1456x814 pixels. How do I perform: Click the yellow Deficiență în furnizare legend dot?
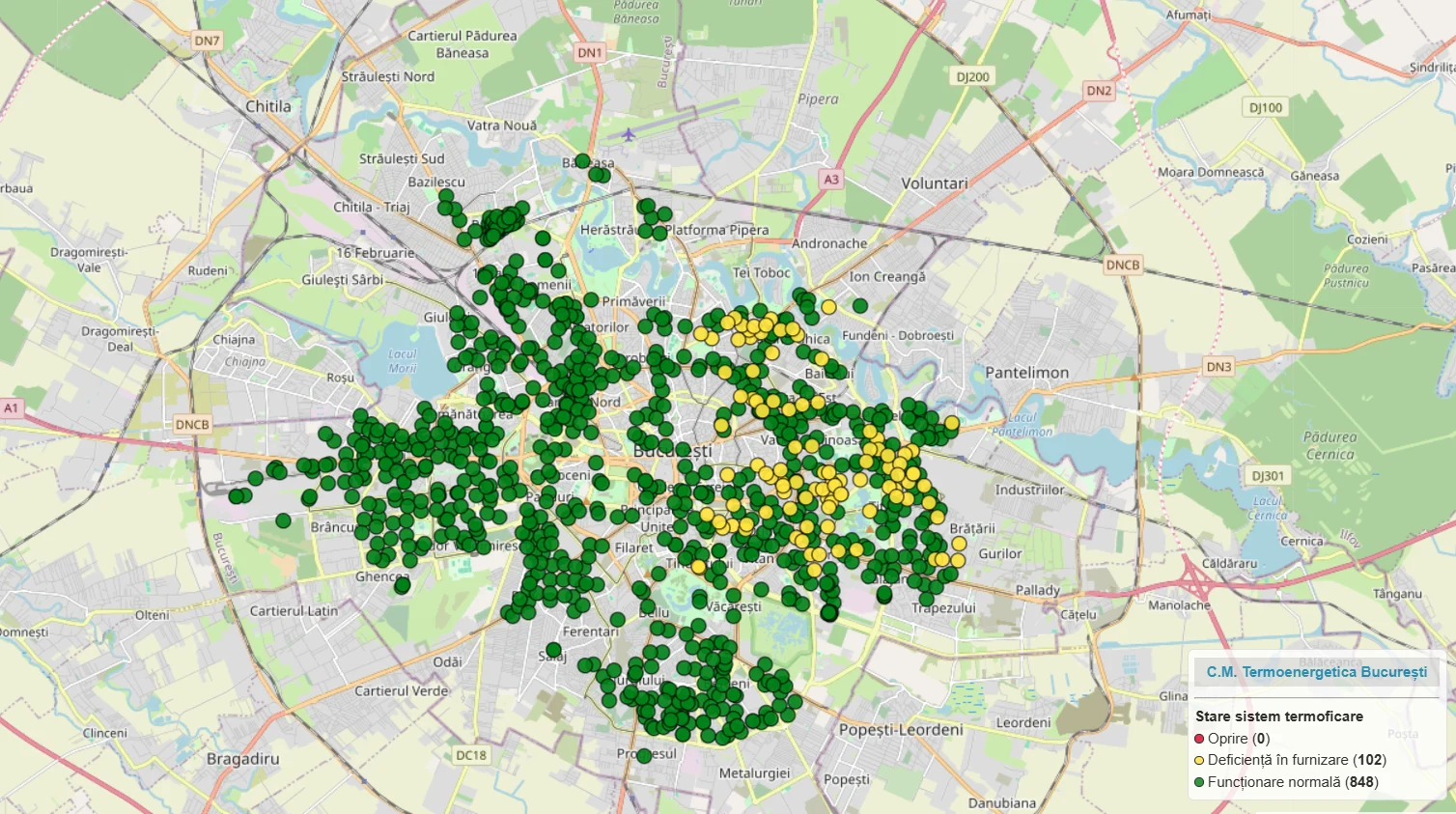[x=1200, y=761]
